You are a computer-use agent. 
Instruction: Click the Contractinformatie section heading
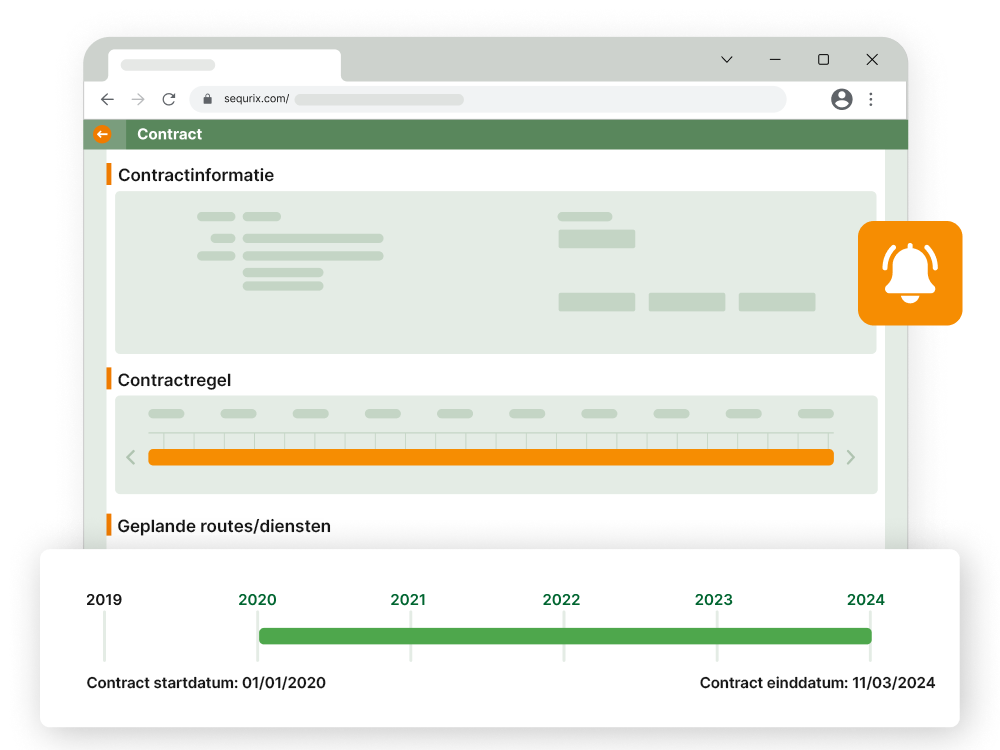[x=196, y=175]
